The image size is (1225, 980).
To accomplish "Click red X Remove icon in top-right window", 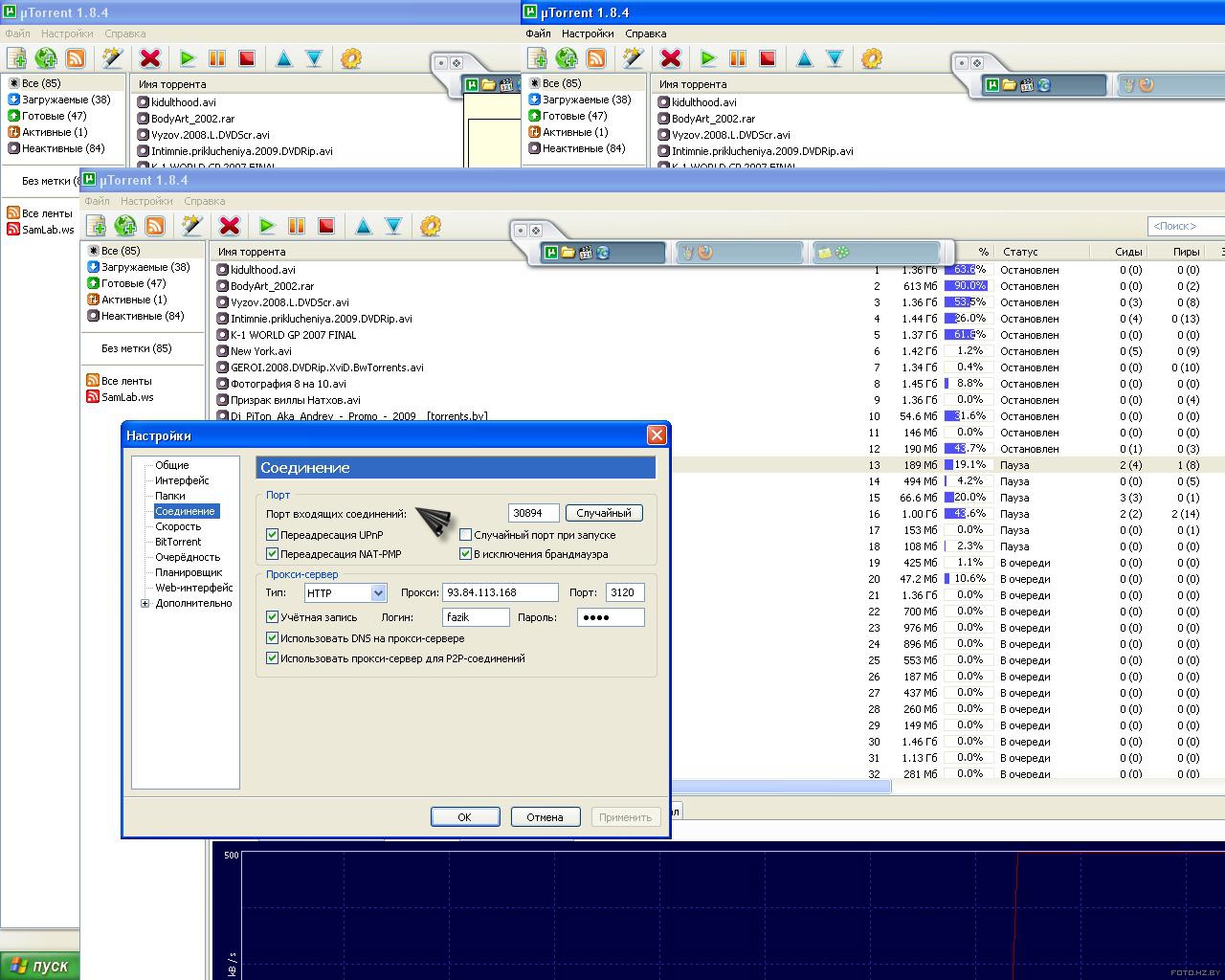I will (671, 58).
